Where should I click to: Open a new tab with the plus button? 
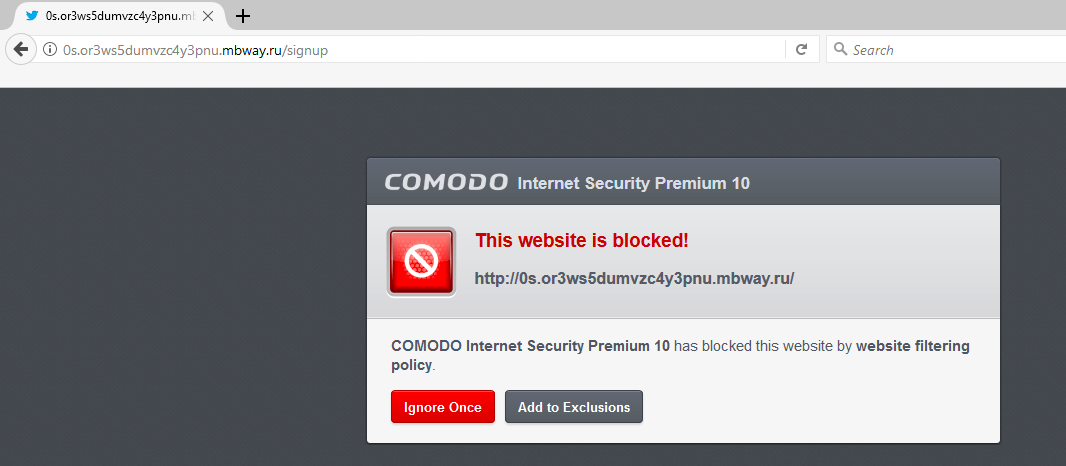click(242, 16)
